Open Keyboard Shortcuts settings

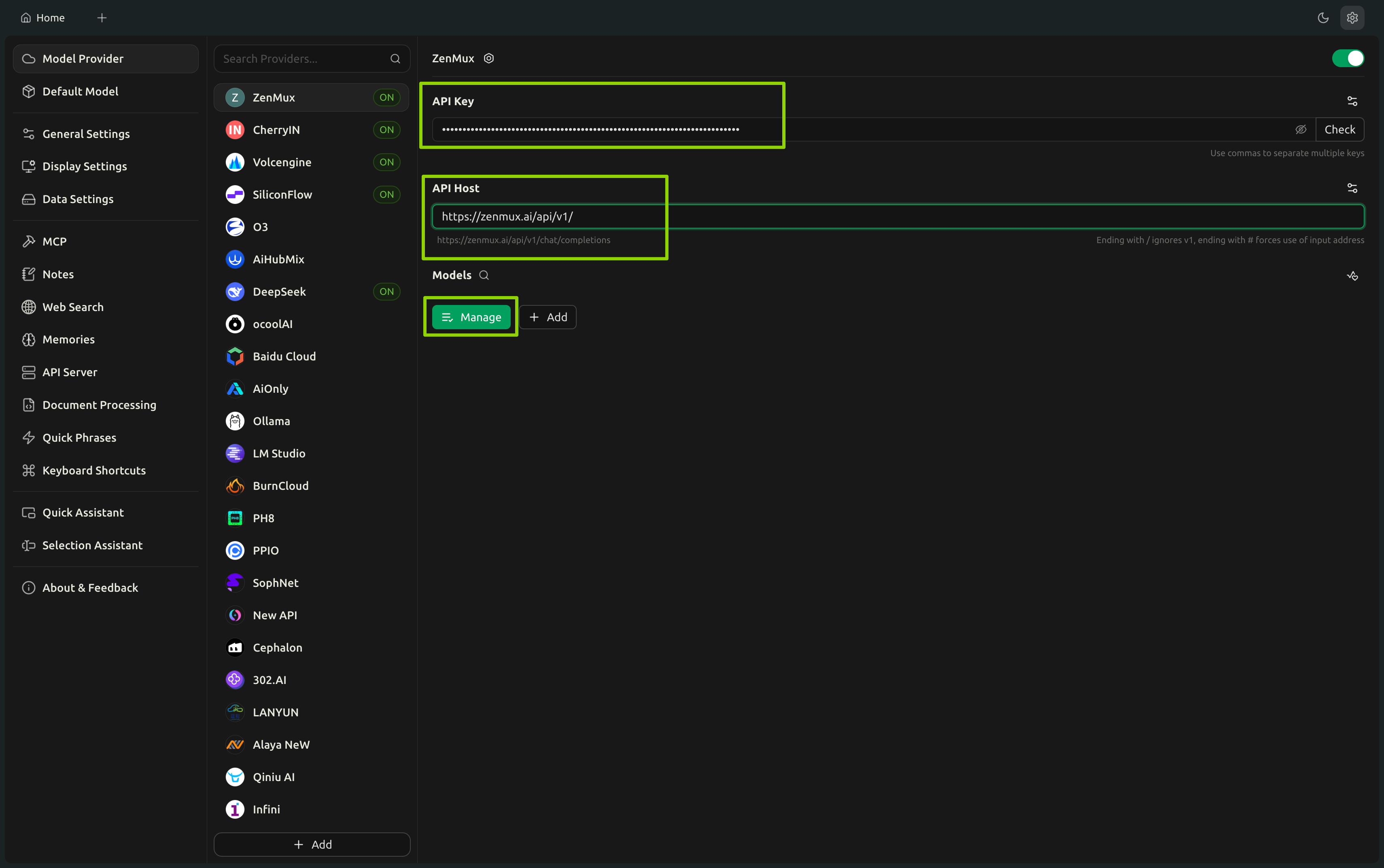click(x=106, y=470)
